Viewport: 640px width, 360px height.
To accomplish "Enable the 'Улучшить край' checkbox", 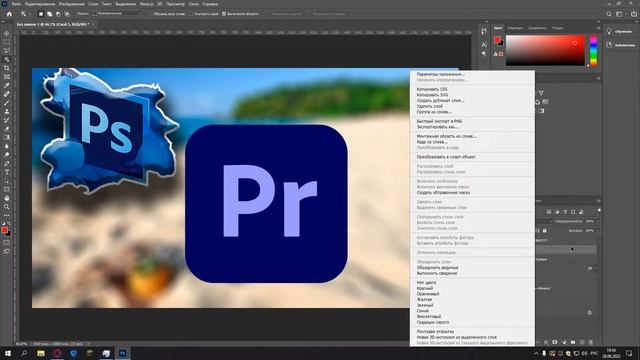I will (191, 14).
